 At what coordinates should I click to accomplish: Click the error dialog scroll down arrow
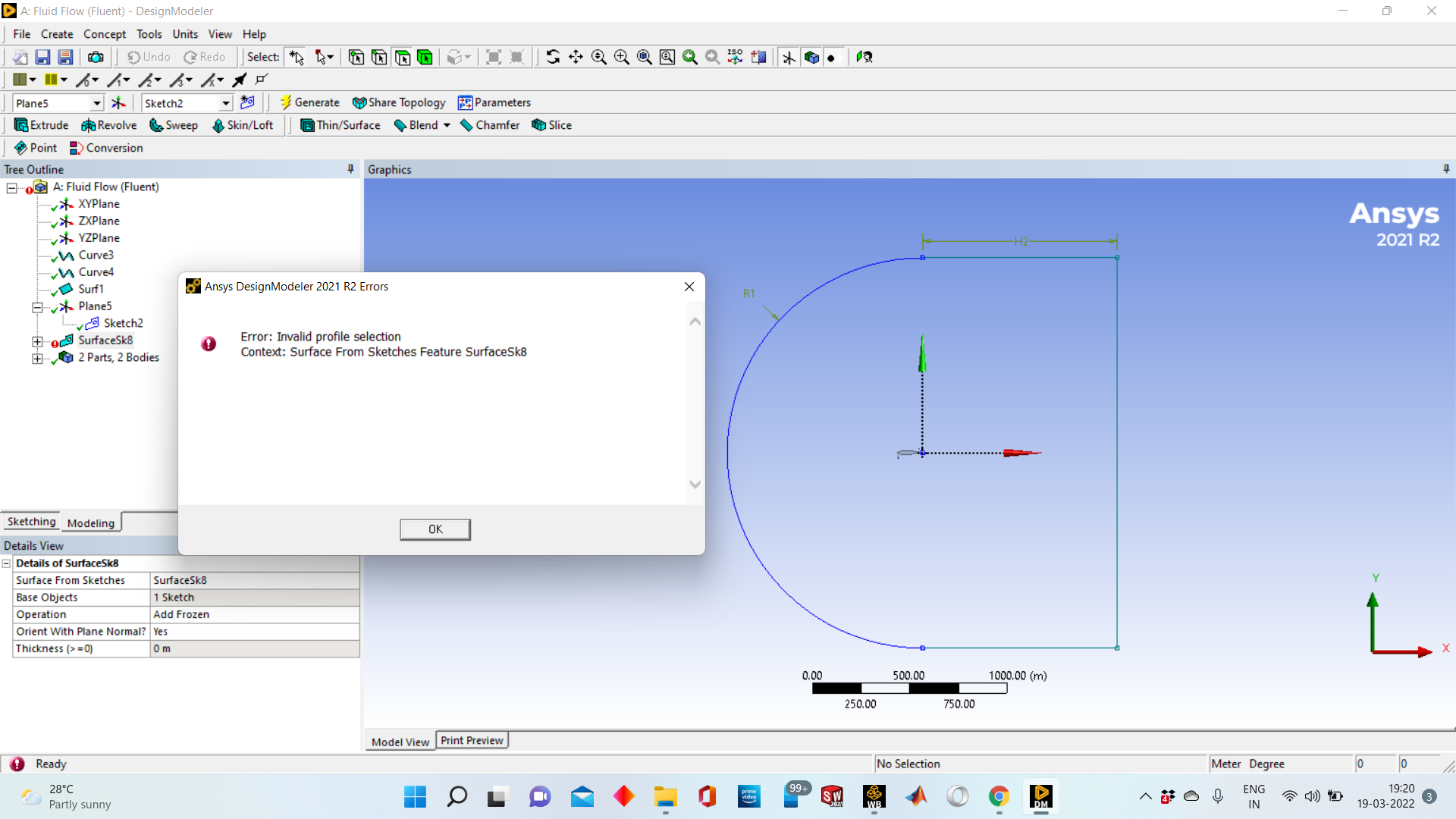pyautogui.click(x=695, y=485)
